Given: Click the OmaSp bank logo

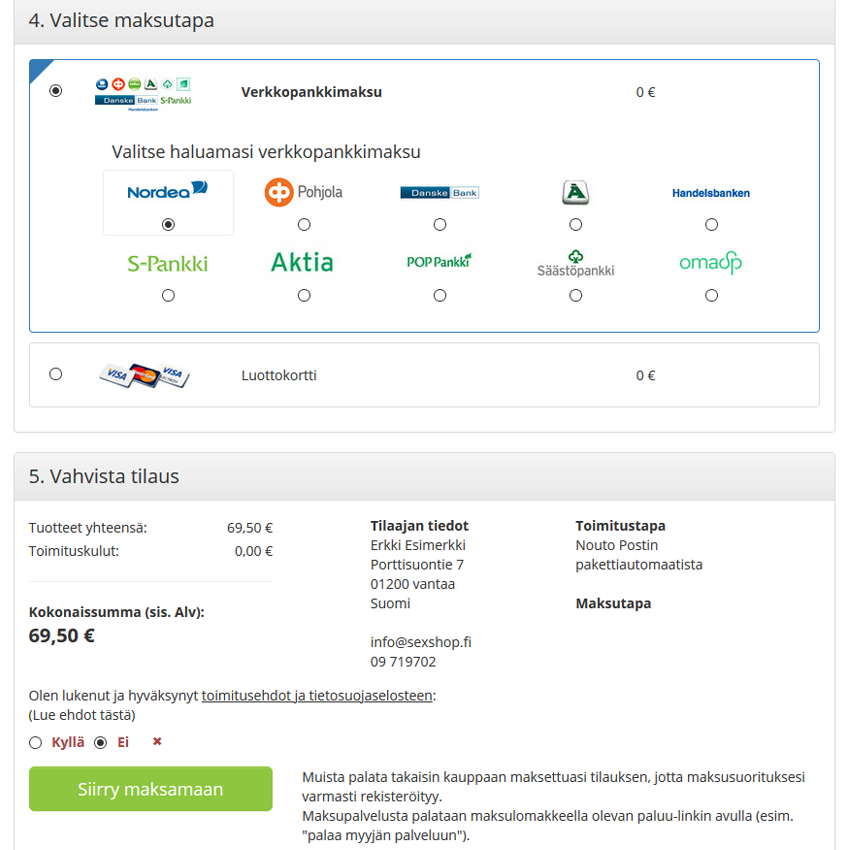Looking at the screenshot, I should point(711,263).
